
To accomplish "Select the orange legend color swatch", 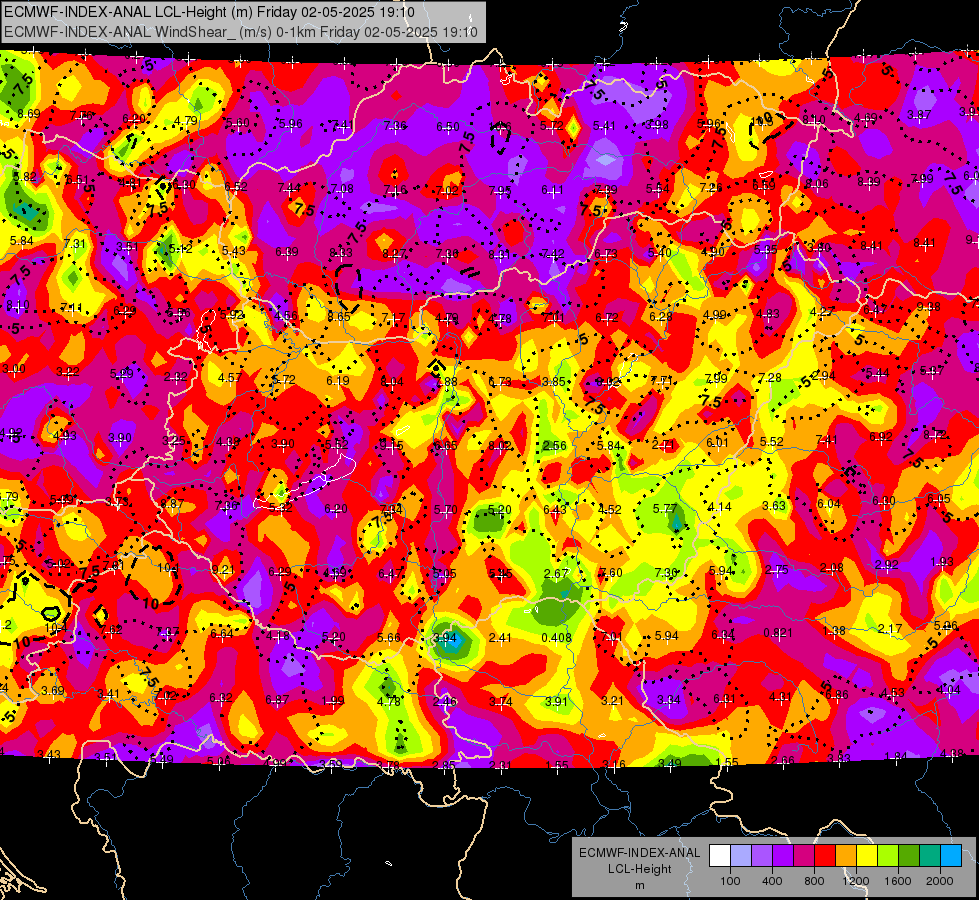I will [846, 856].
